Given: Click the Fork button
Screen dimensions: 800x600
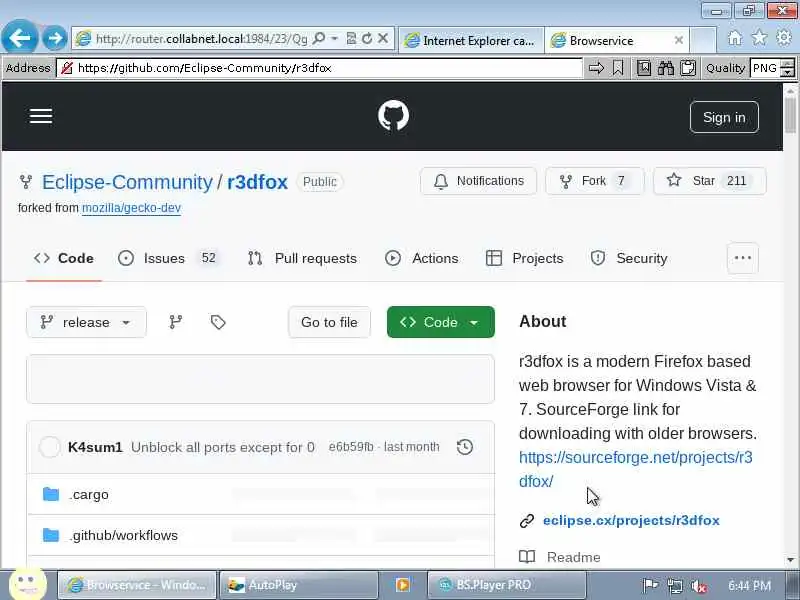Looking at the screenshot, I should coord(594,181).
